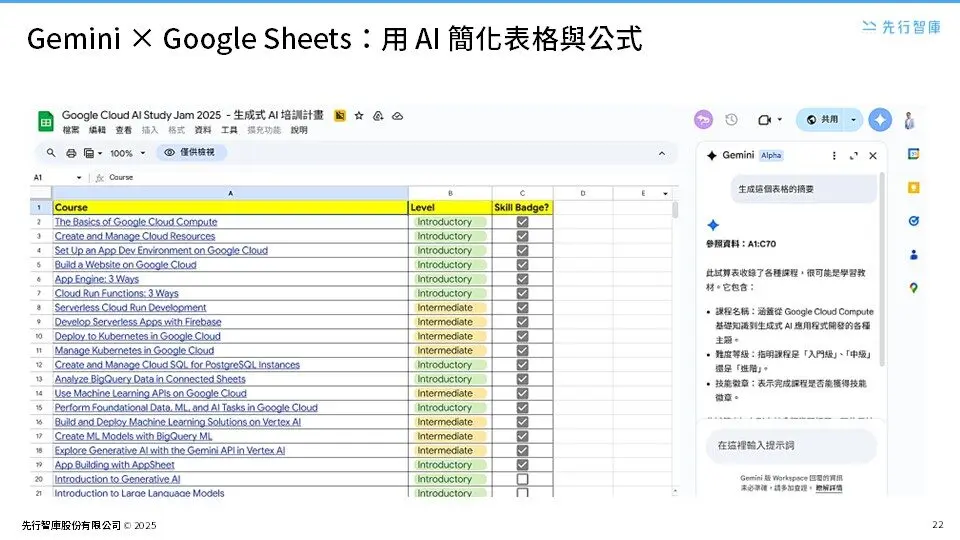
Task: Toggle Skill Badge for App Building with AppSheet
Action: click(x=522, y=465)
